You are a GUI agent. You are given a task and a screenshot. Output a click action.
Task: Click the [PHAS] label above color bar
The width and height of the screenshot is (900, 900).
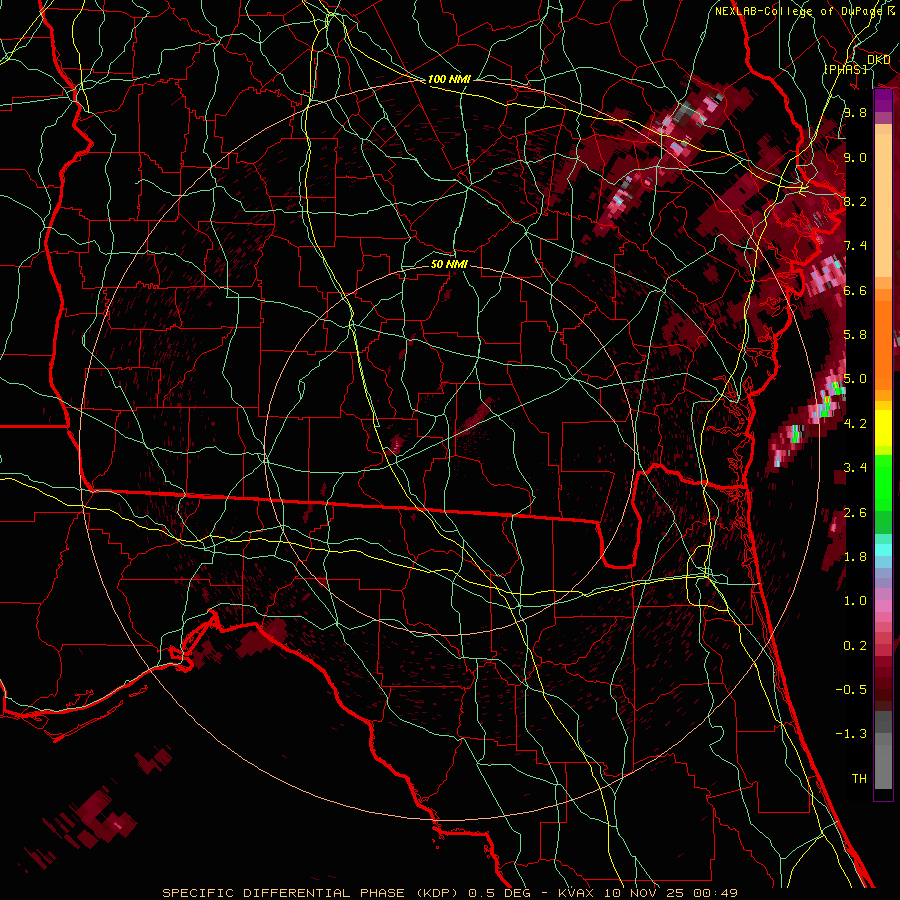coord(845,69)
